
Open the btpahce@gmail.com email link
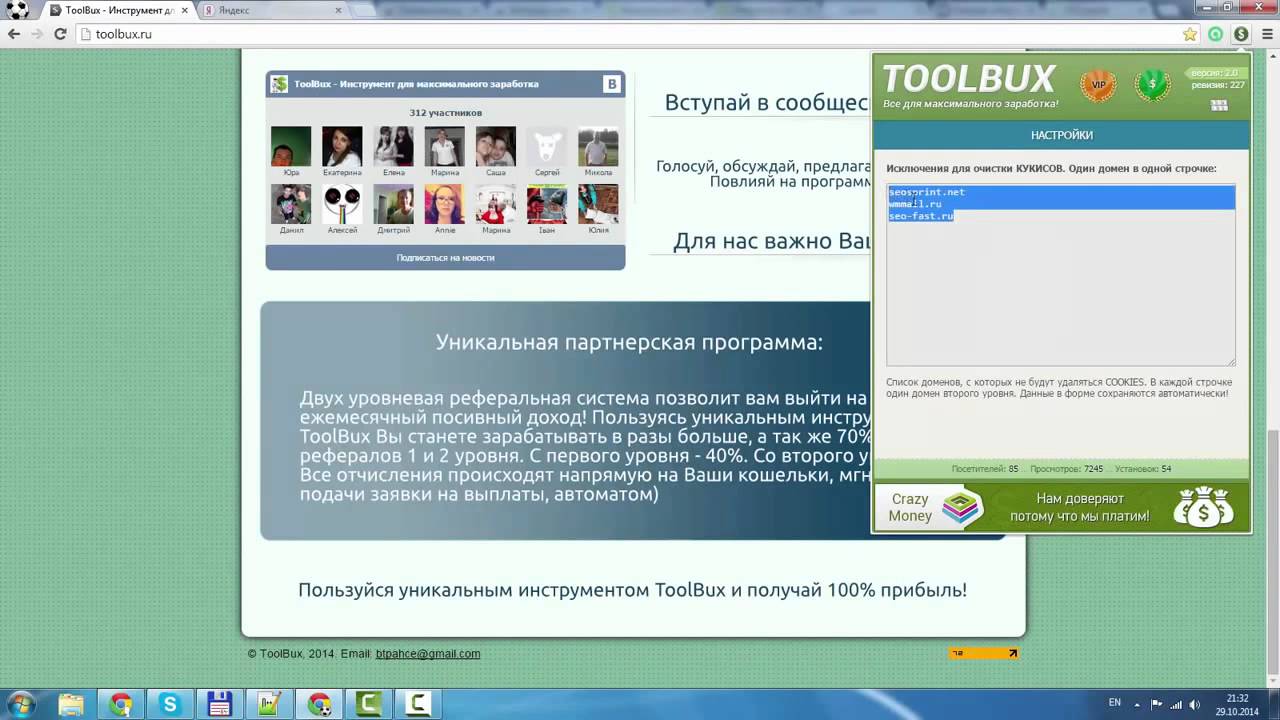pos(428,654)
